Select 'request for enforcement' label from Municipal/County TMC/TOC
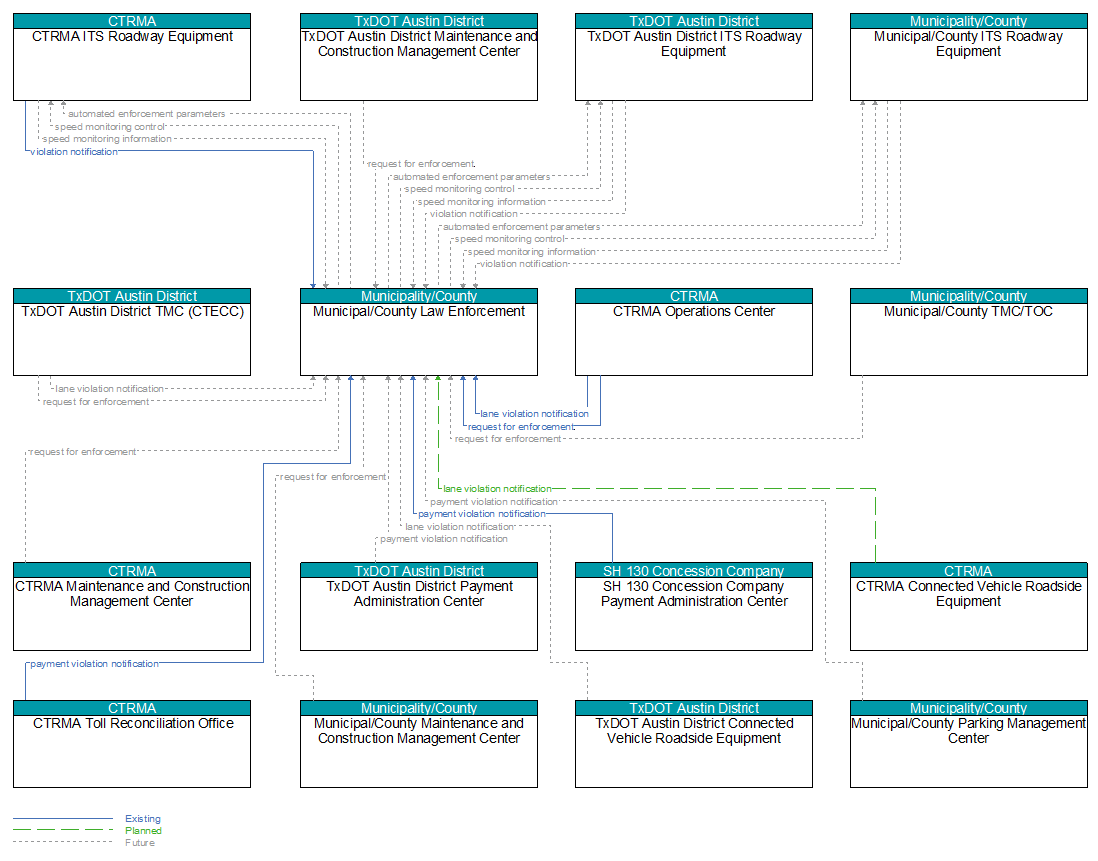This screenshot has height=861, width=1098. 508,439
